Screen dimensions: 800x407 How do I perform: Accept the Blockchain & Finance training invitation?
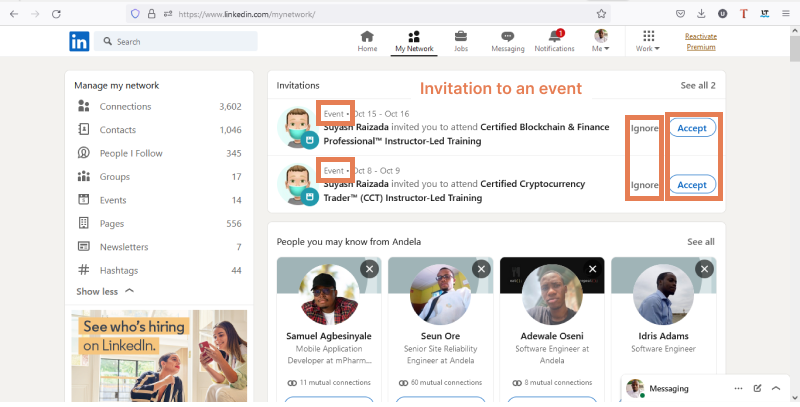(692, 128)
